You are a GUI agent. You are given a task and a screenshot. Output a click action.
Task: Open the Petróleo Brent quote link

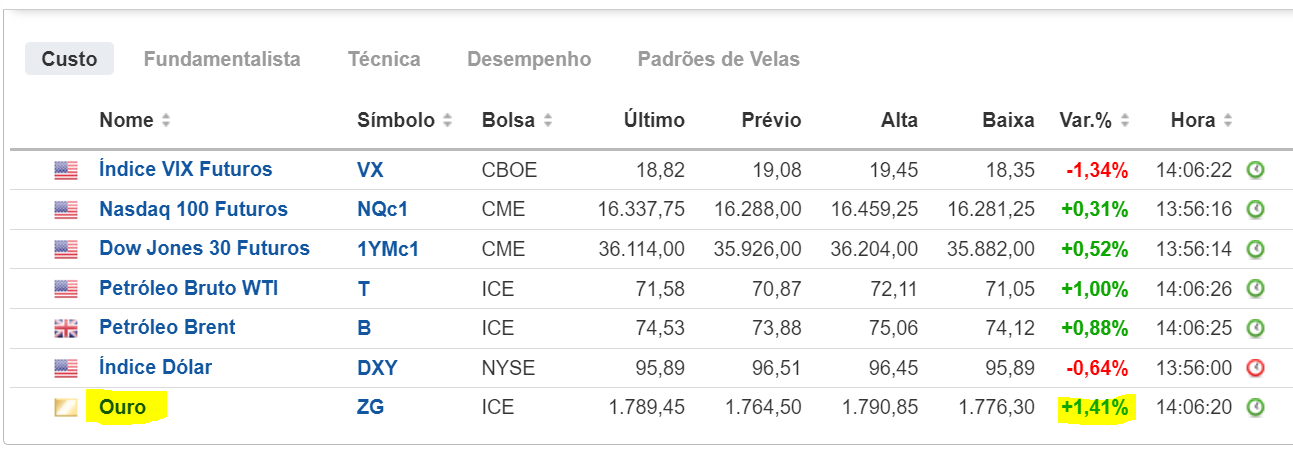(x=167, y=328)
